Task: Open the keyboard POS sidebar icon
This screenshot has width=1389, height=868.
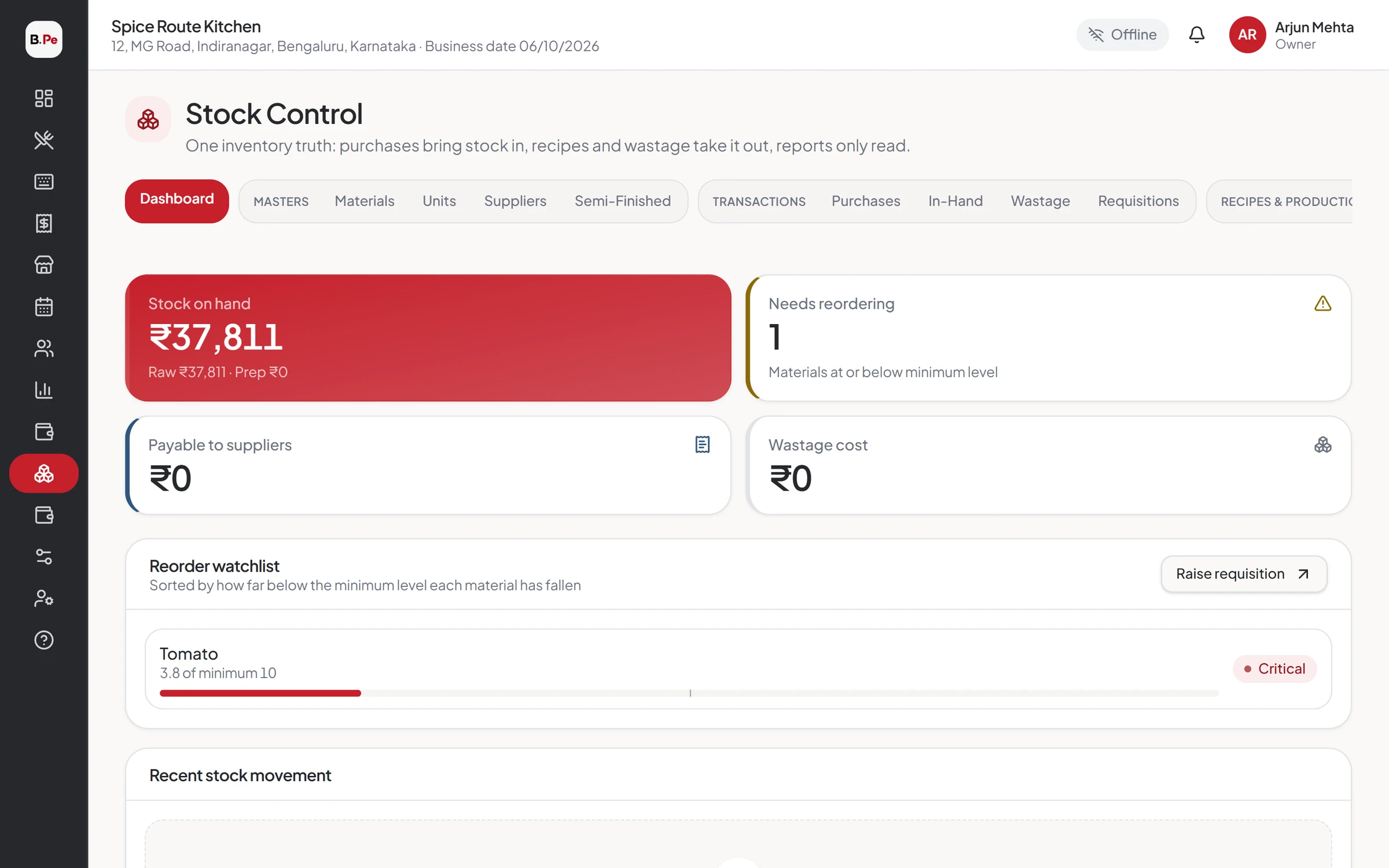Action: coord(44,182)
